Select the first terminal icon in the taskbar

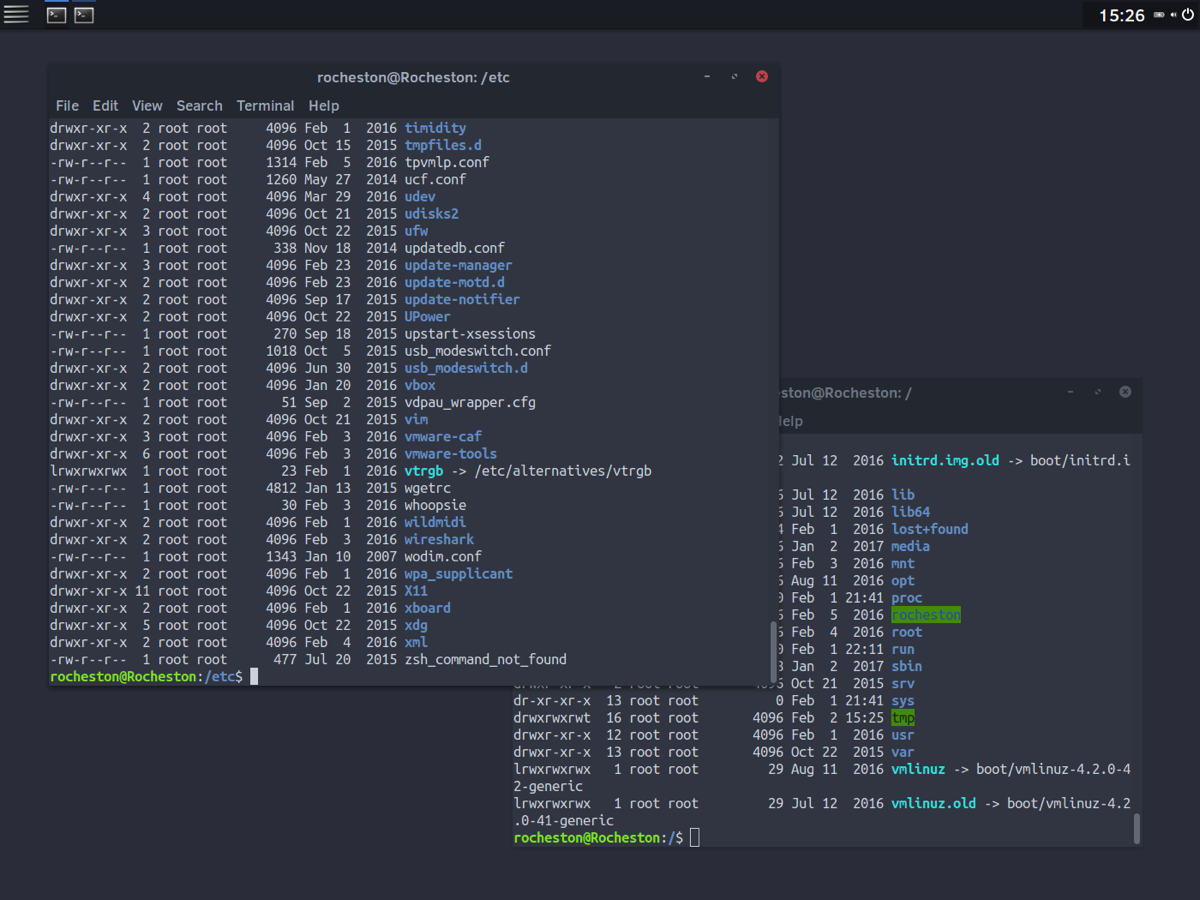tap(57, 15)
